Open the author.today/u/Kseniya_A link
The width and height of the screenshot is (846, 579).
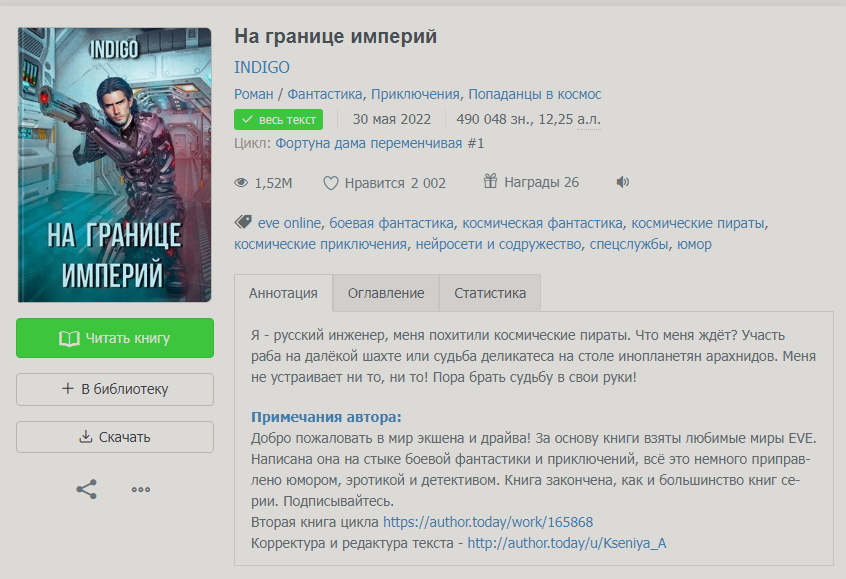[x=567, y=543]
